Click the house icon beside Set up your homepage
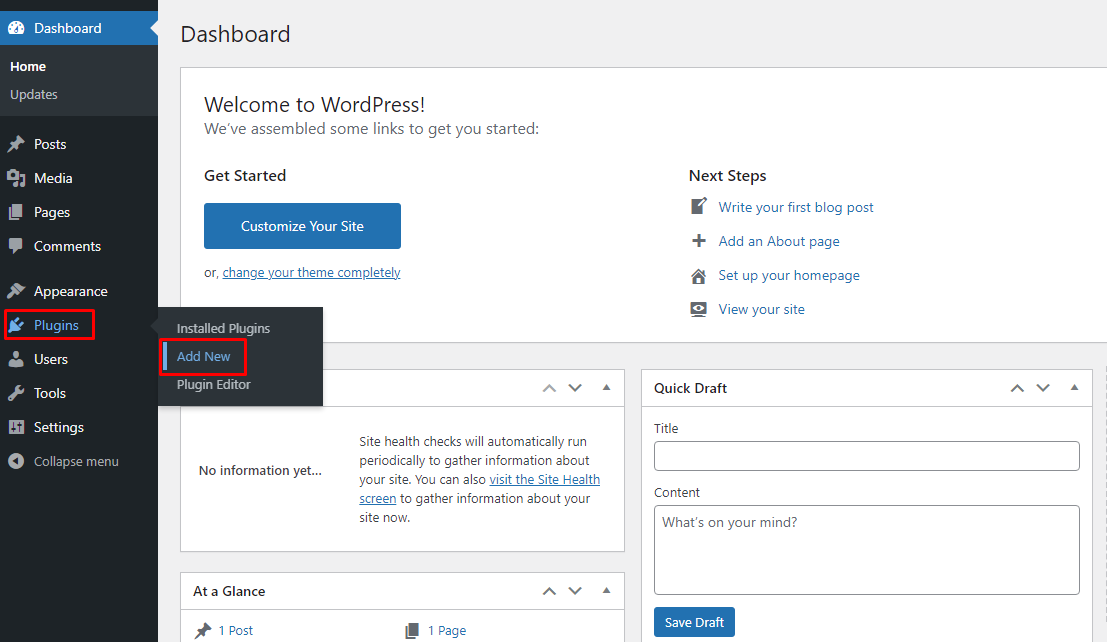The height and width of the screenshot is (642, 1107). [x=698, y=275]
